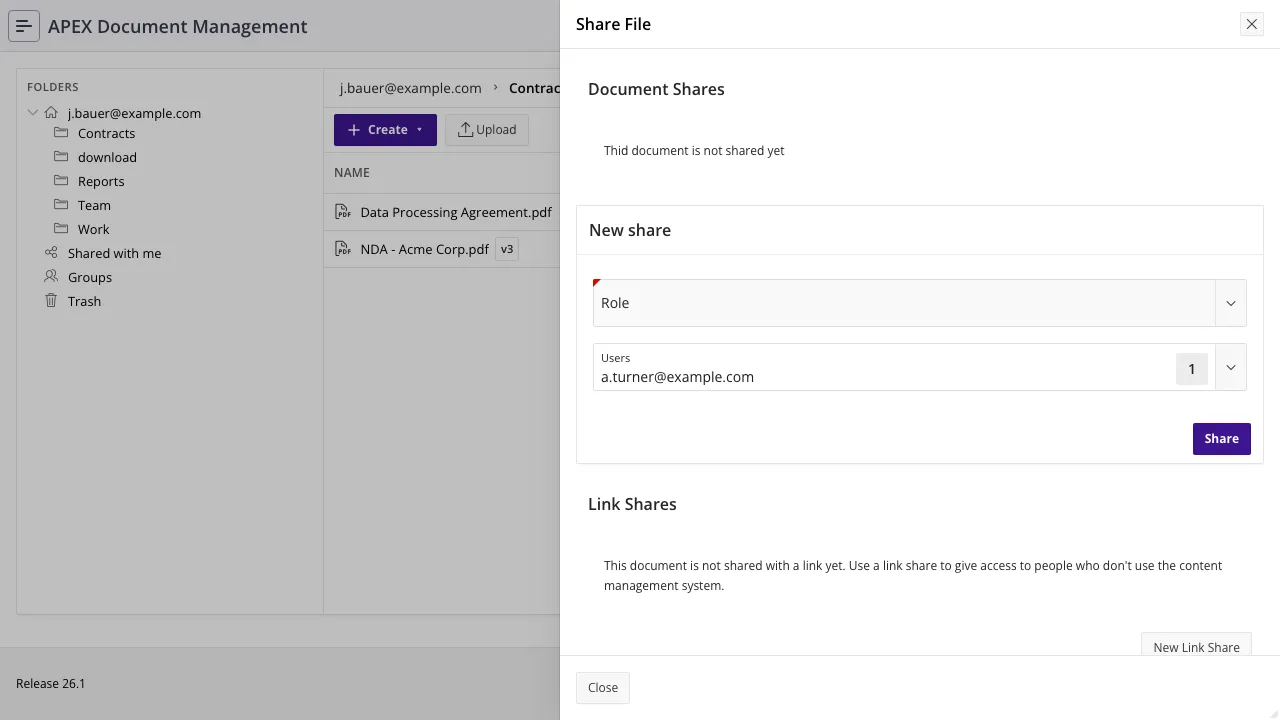Open the Create dropdown button

coord(385,130)
